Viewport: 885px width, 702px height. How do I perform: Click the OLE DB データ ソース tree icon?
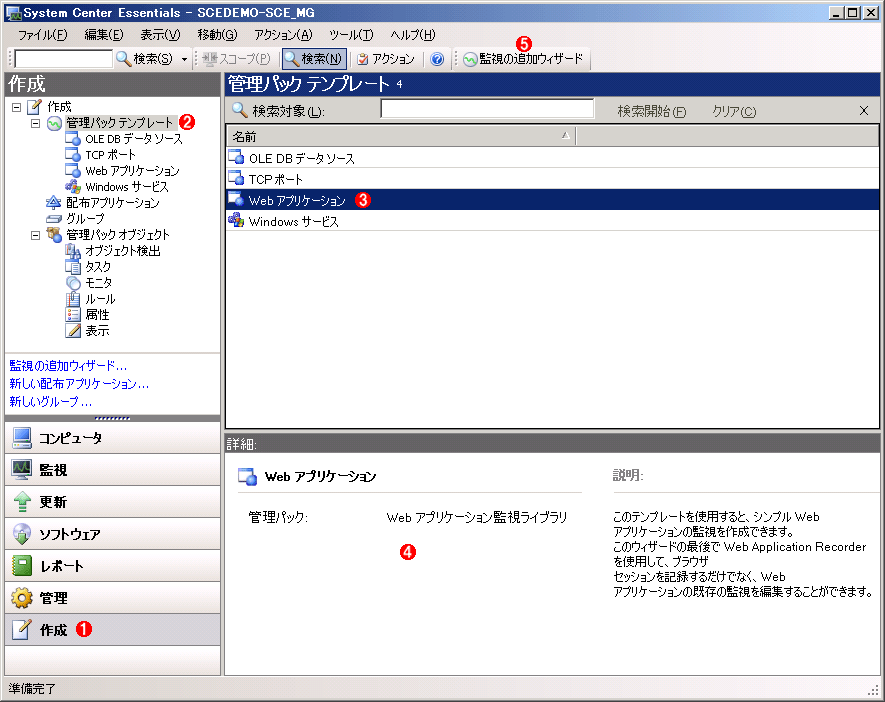point(73,138)
